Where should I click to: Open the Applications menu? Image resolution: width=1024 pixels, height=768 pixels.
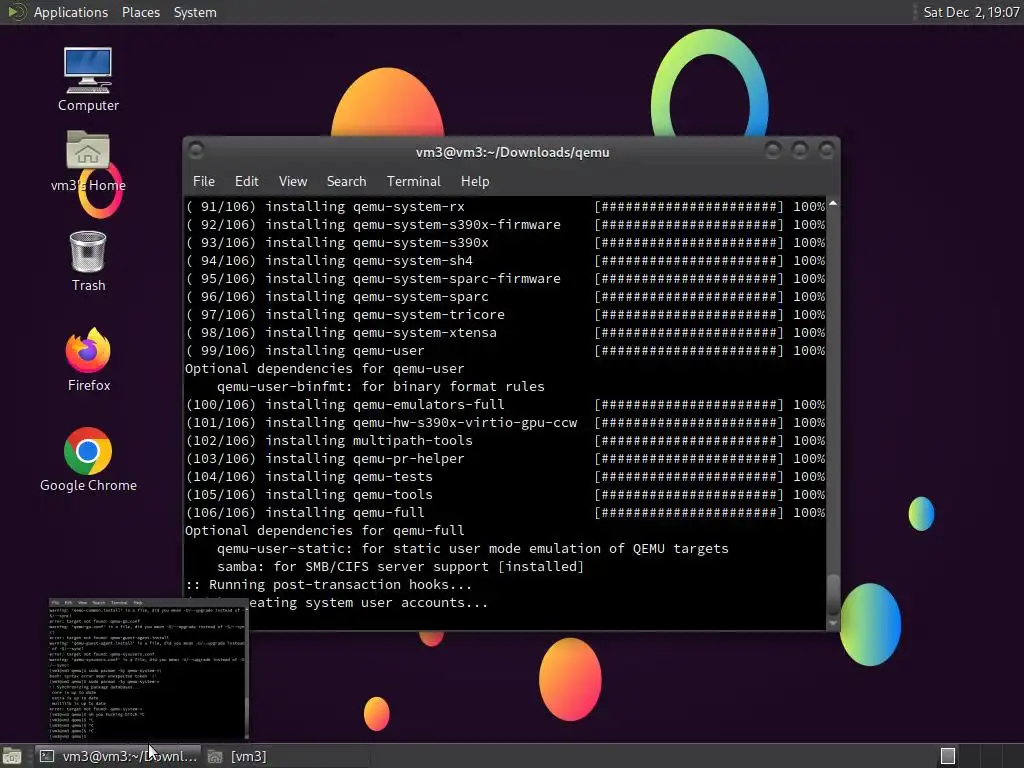point(71,12)
